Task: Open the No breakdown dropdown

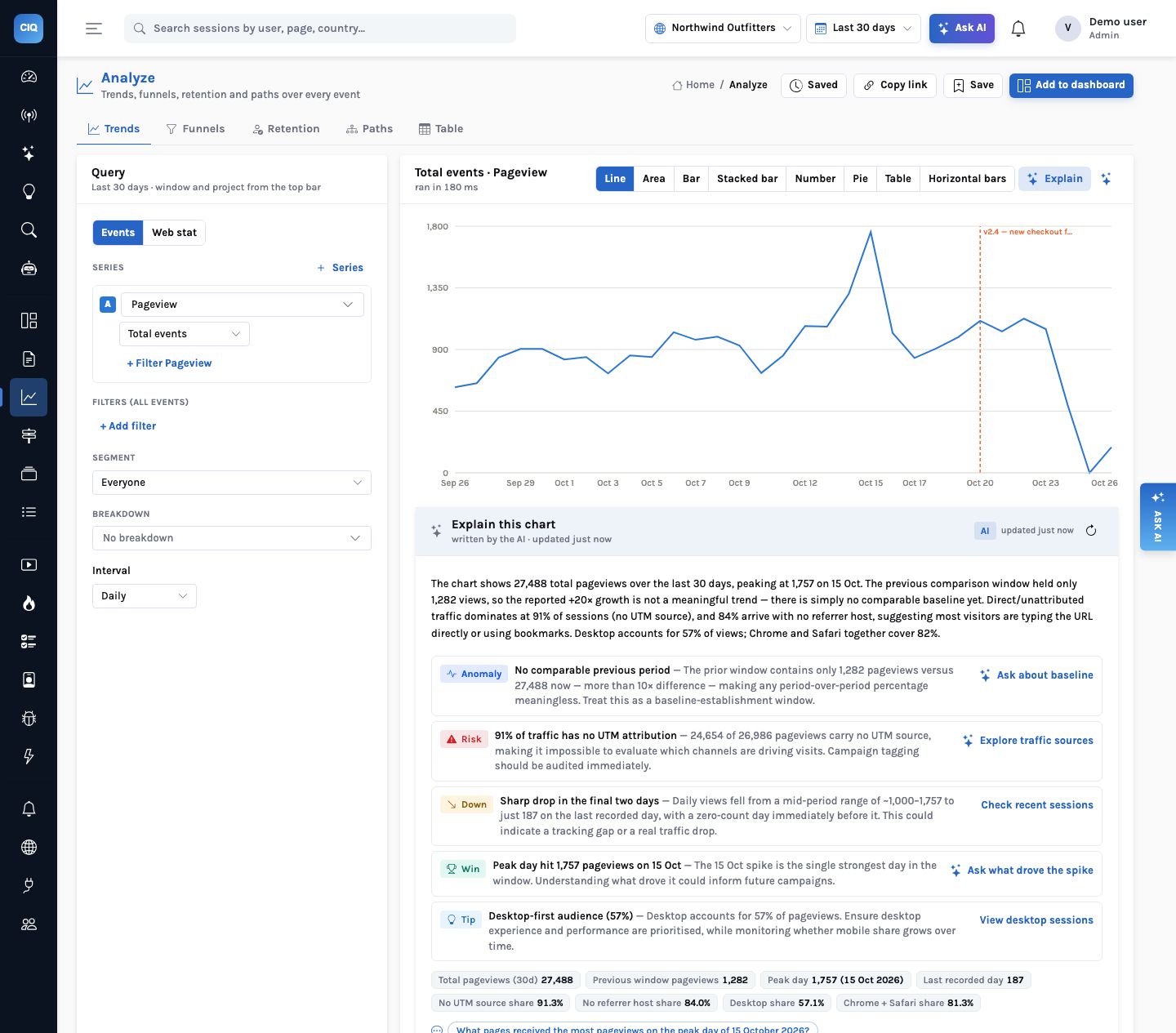Action: click(x=232, y=538)
